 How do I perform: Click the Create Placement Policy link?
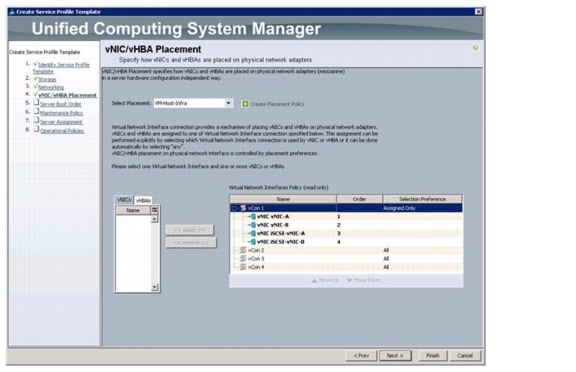click(277, 104)
